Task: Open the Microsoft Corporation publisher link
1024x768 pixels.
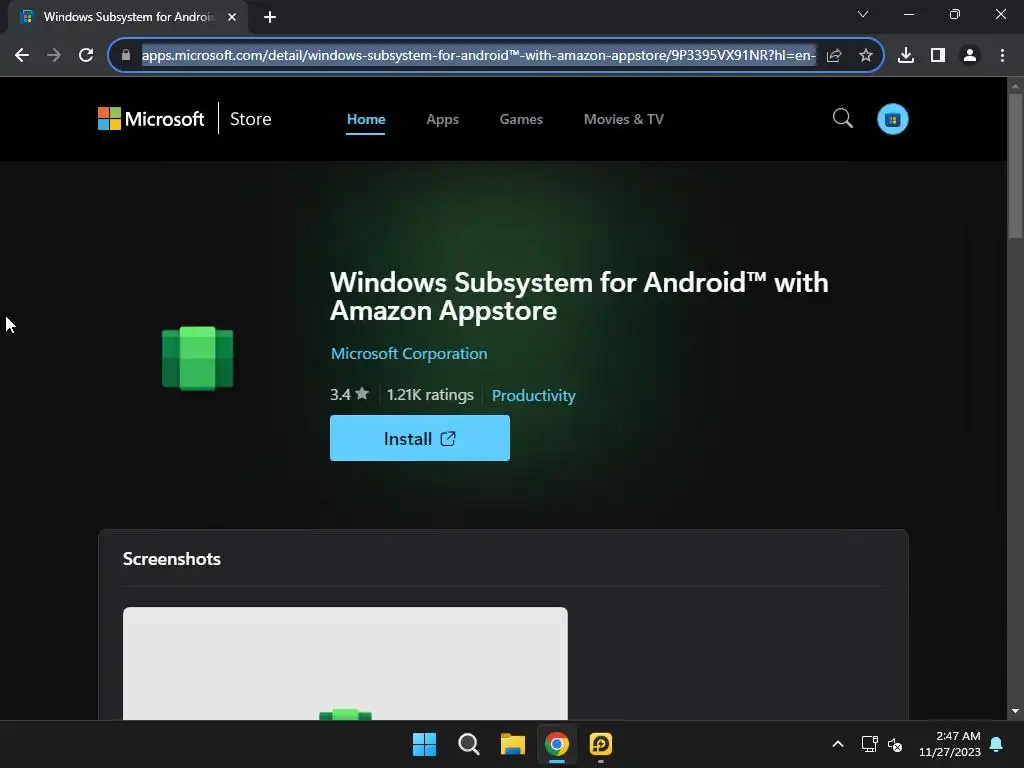Action: [x=409, y=354]
